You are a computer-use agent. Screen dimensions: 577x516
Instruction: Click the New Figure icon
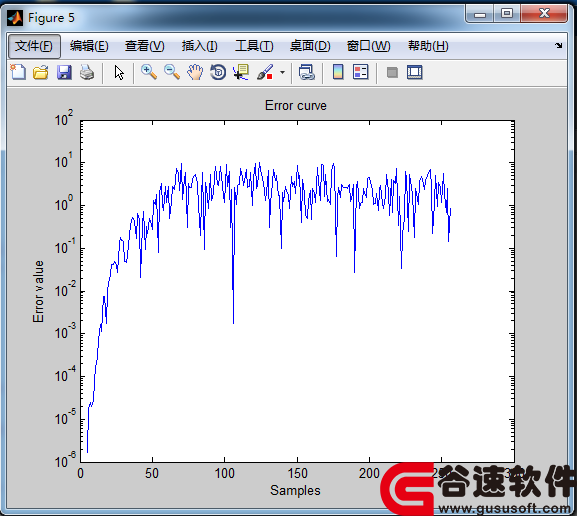tap(18, 72)
